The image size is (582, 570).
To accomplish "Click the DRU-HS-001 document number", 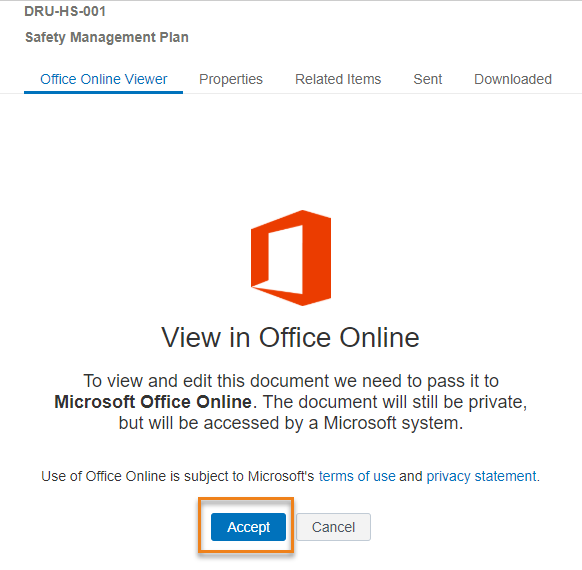I will point(65,12).
